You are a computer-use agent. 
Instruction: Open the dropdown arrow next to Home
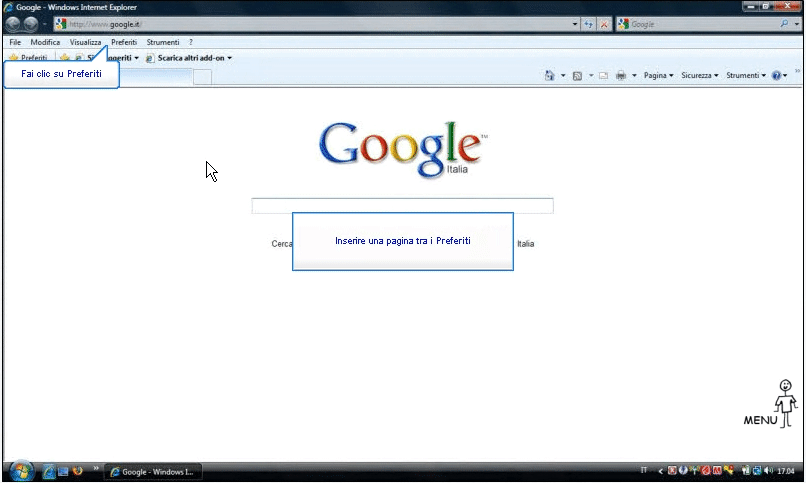[563, 76]
